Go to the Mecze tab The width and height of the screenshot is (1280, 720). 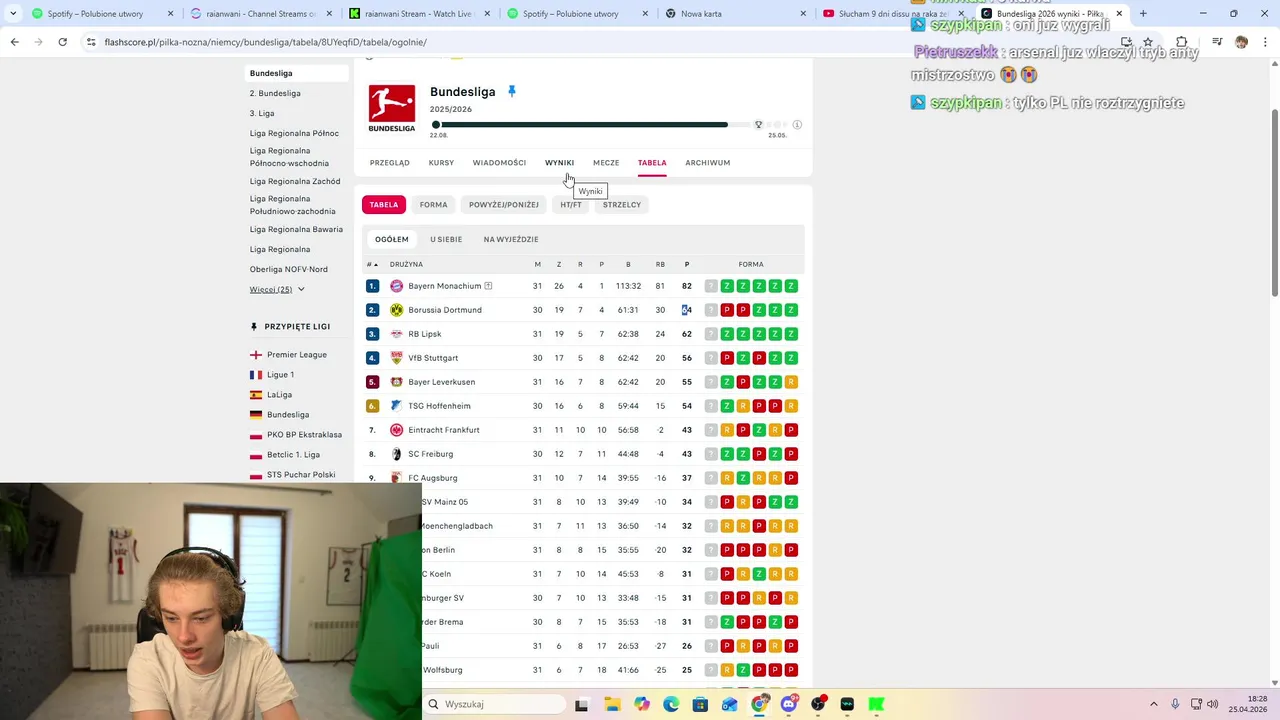[606, 162]
